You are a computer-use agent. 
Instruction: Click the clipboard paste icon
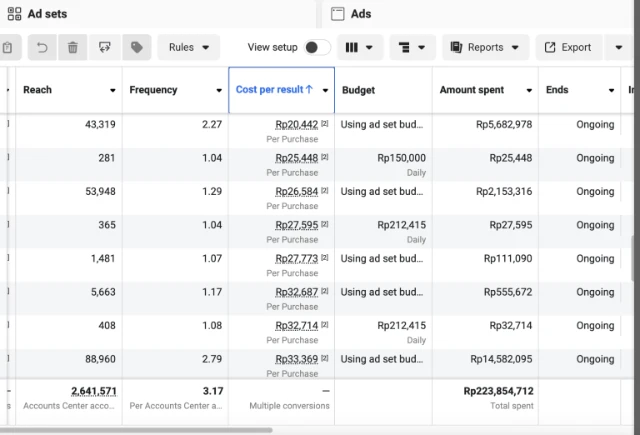click(x=8, y=47)
